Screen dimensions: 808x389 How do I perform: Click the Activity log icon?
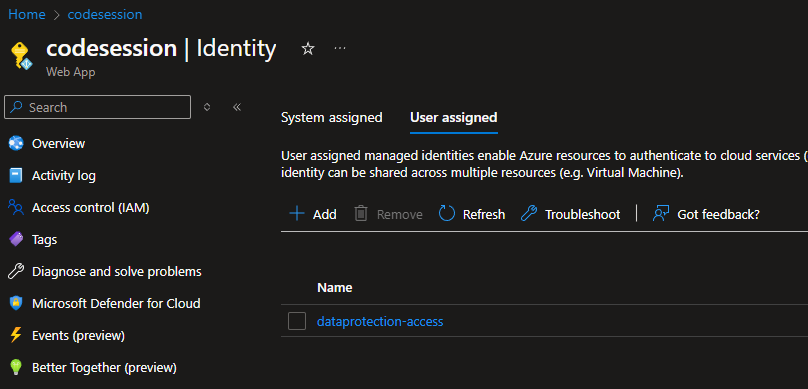[x=16, y=176]
